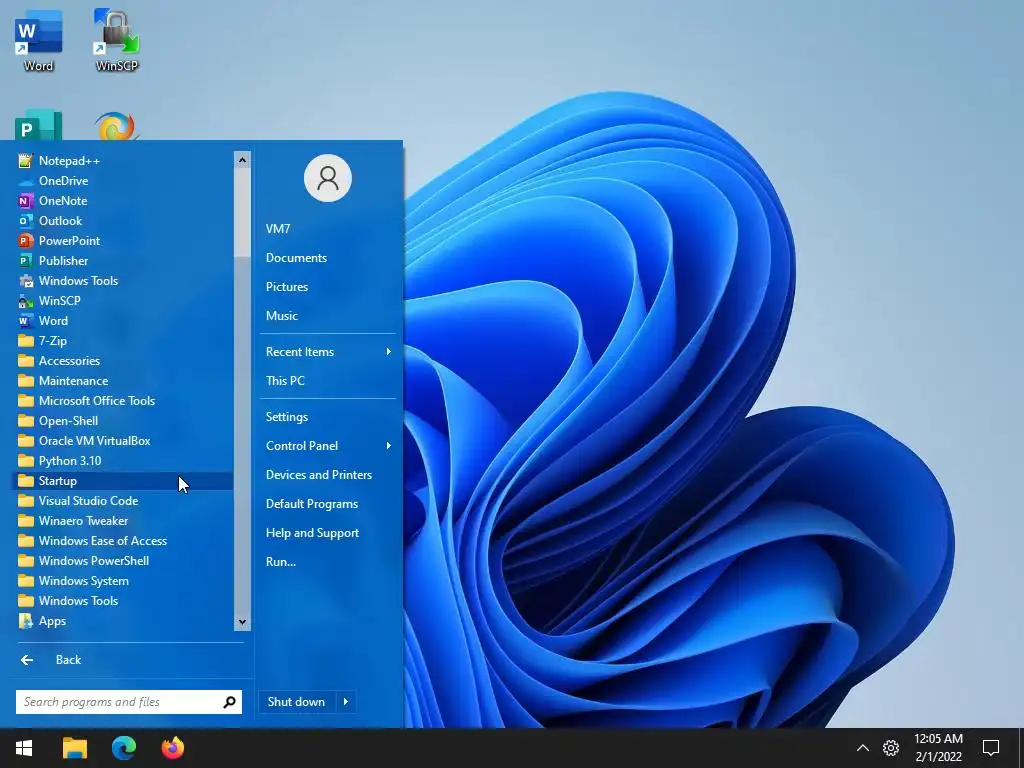Launch OneDrive from the start menu
The width and height of the screenshot is (1024, 768).
(123, 181)
